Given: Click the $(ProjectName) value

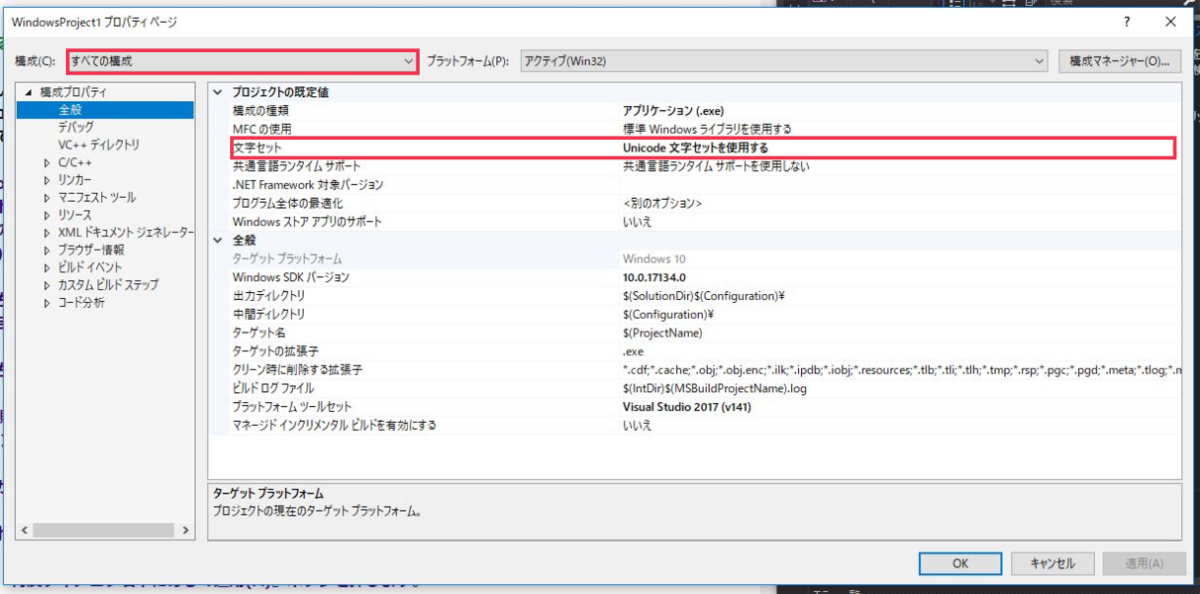Looking at the screenshot, I should pos(662,333).
